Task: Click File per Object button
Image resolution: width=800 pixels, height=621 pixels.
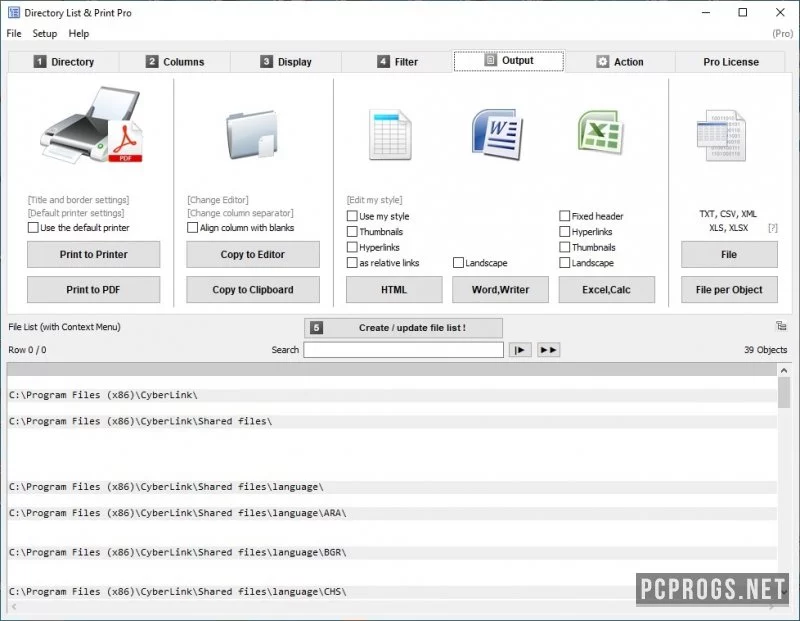Action: coord(729,290)
